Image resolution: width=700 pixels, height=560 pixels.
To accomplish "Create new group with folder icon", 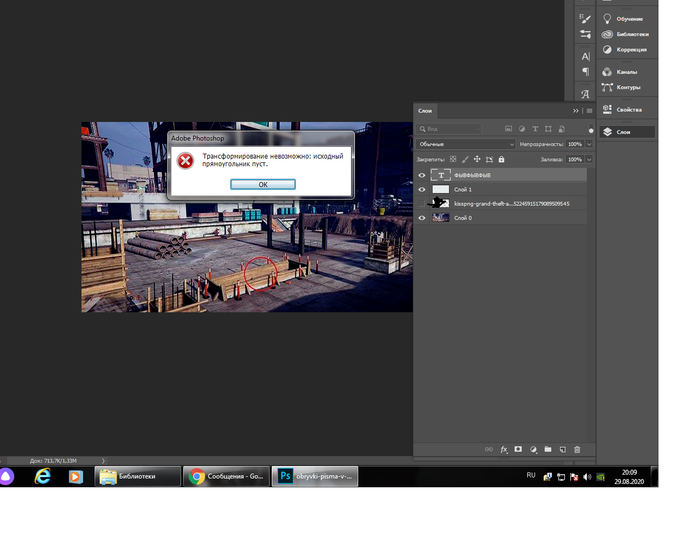I will click(548, 449).
